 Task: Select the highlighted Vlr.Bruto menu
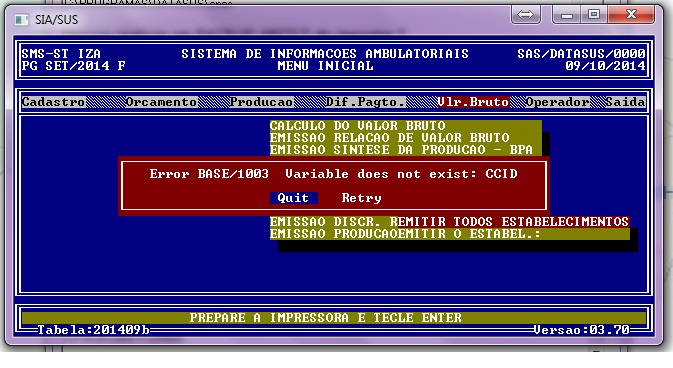point(473,102)
